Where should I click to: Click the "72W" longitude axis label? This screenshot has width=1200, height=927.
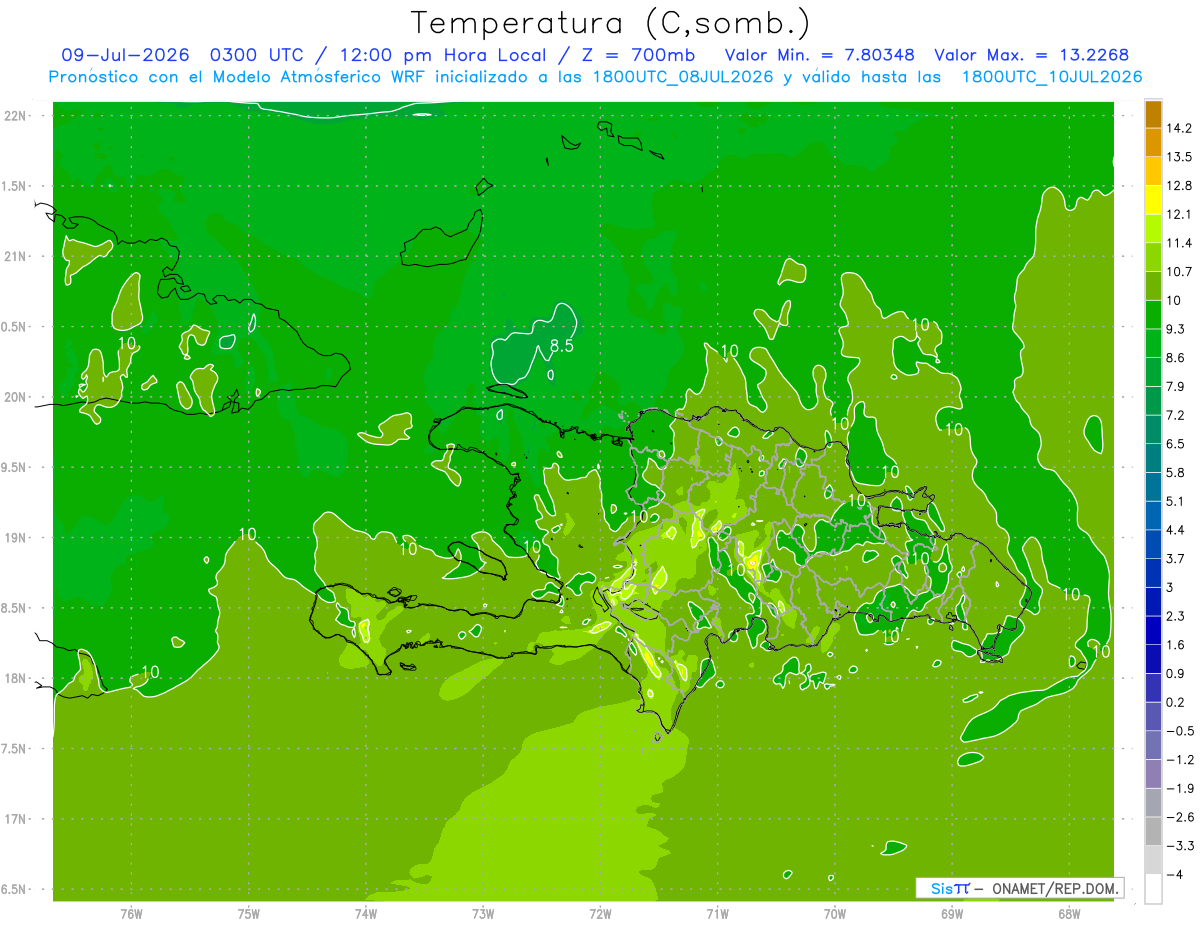(600, 914)
